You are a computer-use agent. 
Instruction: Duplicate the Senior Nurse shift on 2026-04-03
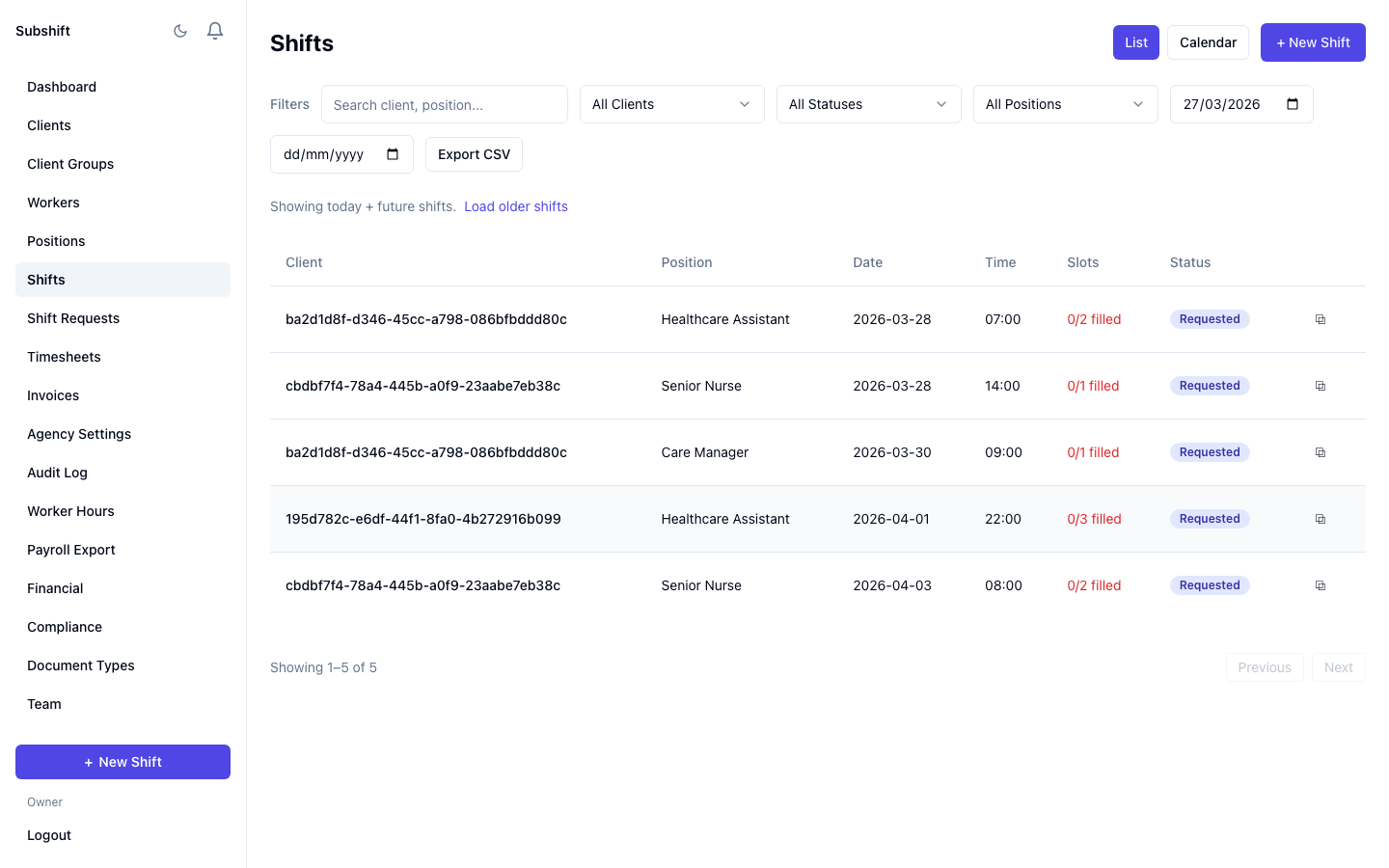1320,584
